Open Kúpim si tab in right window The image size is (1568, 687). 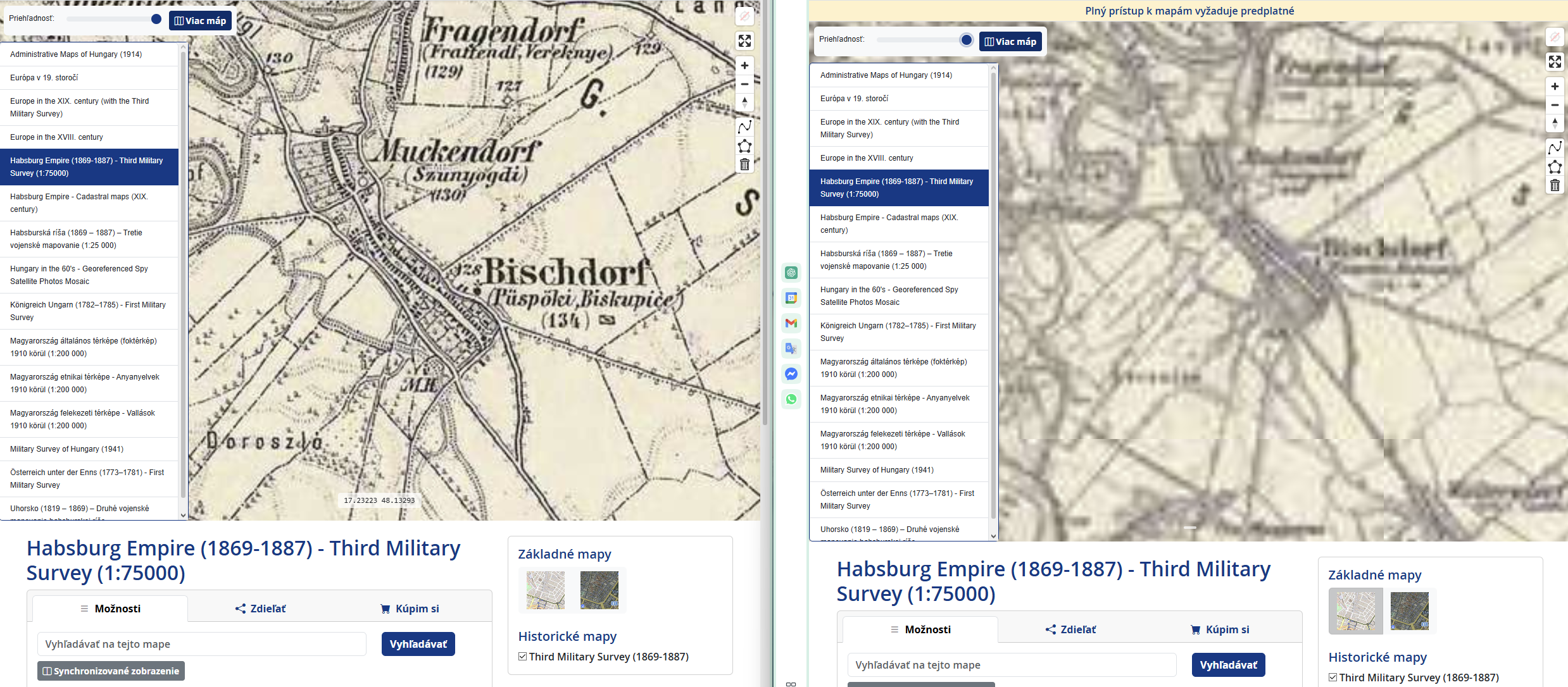1220,629
